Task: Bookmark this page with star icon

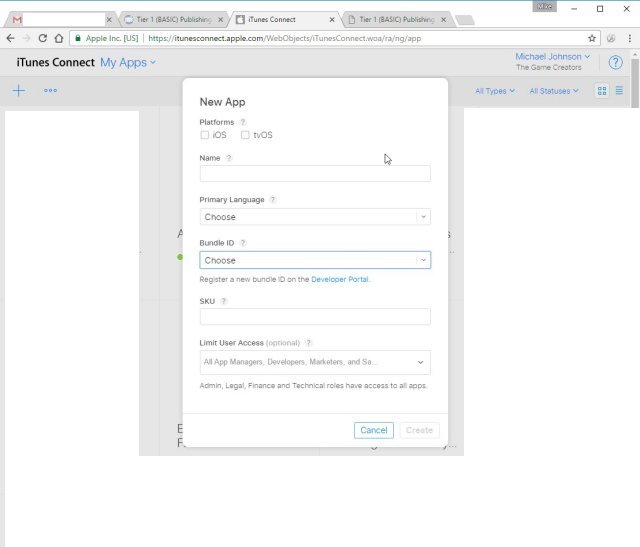Action: coord(592,38)
